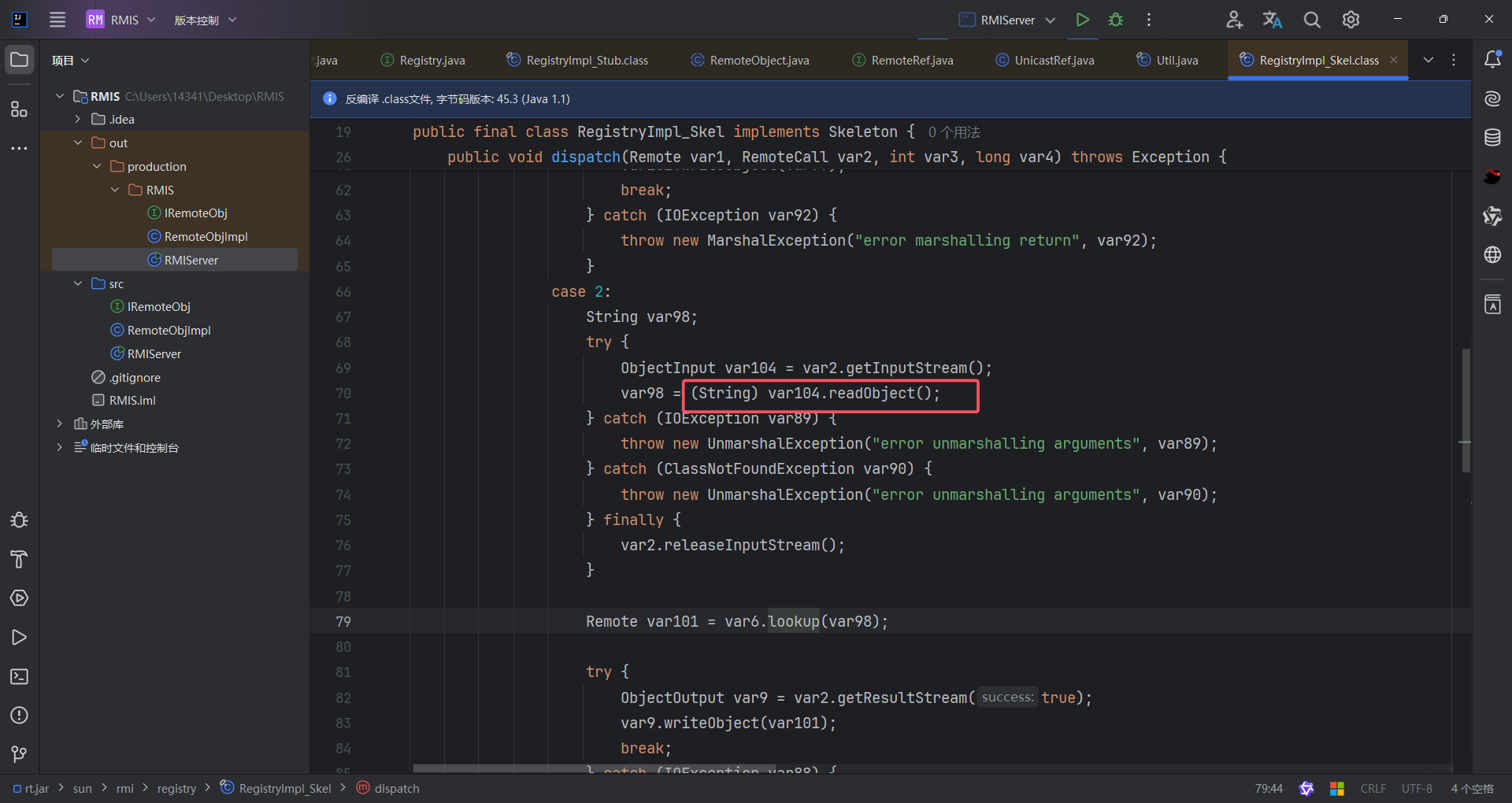This screenshot has height=803, width=1512.
Task: Click the UTF-8 encoding indicator
Action: coord(1417,788)
